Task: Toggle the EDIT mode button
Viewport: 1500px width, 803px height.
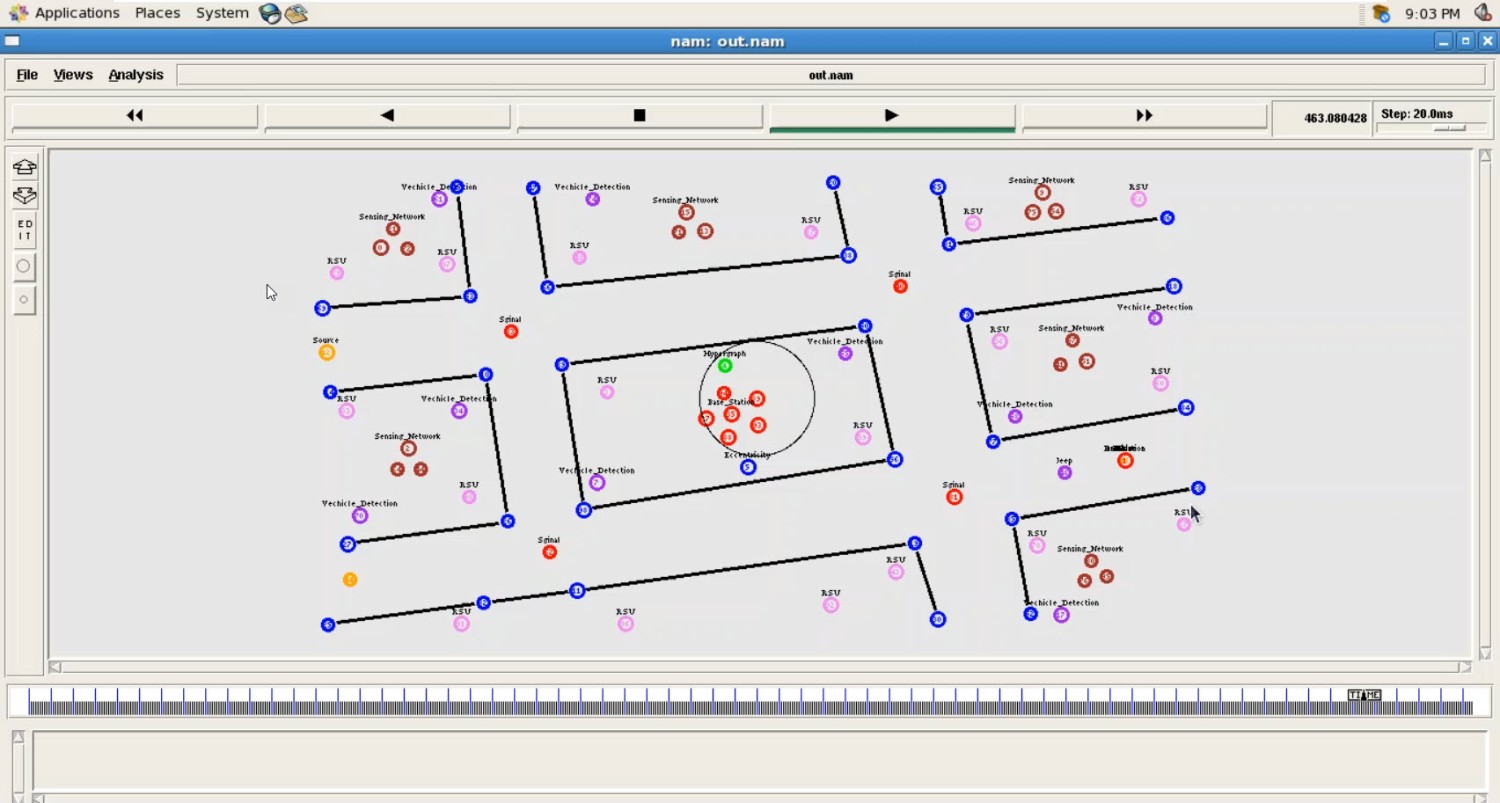Action: [x=24, y=231]
